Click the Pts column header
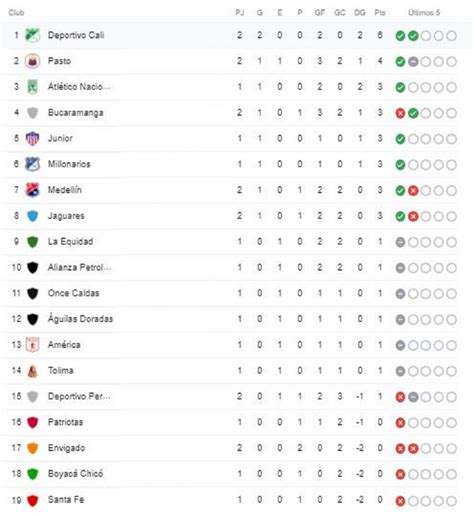Viewport: 474px width, 515px height. pos(380,13)
